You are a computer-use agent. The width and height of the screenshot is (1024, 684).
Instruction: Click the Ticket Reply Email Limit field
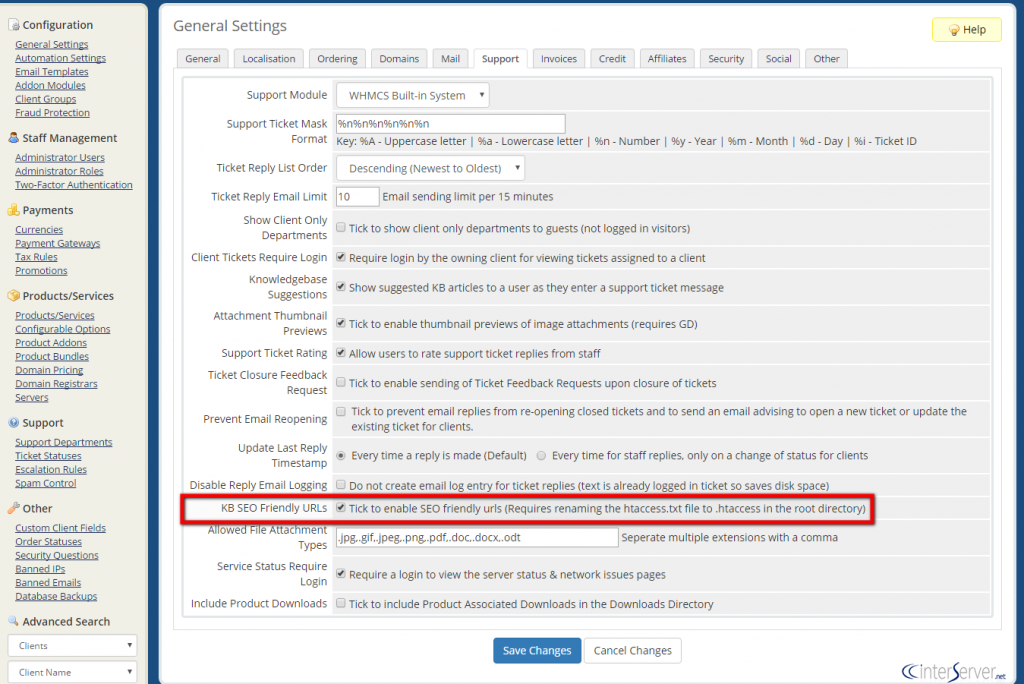[x=357, y=197]
